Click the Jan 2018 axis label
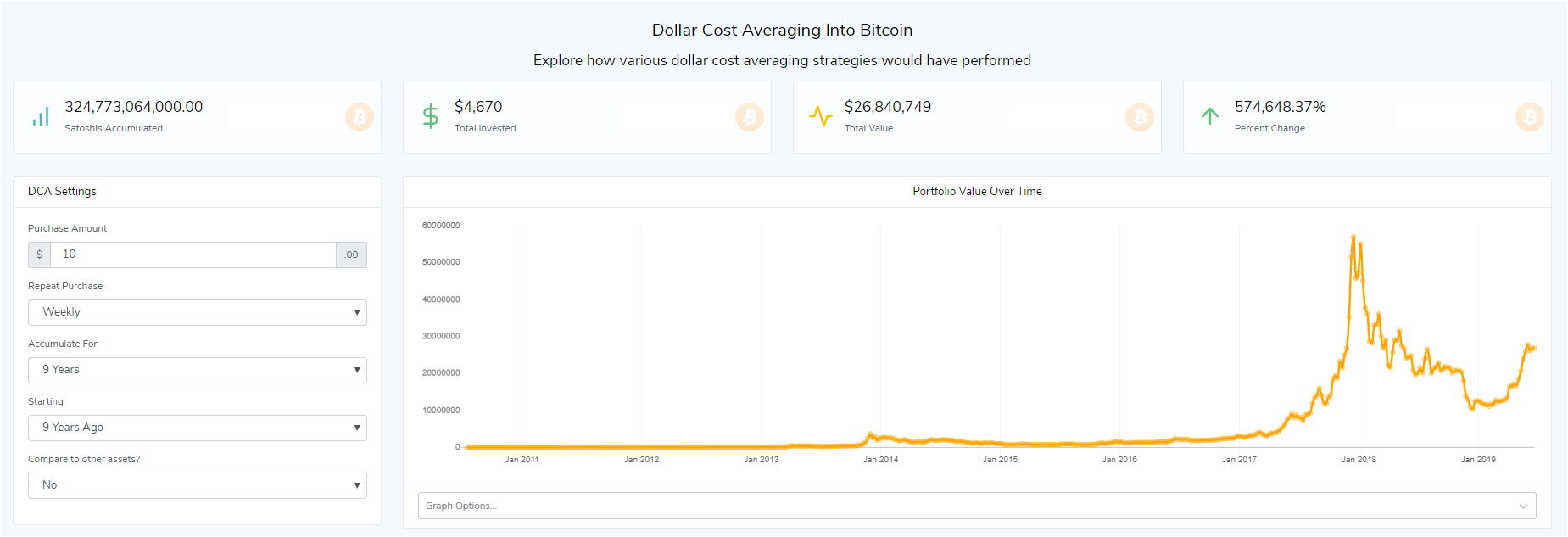This screenshot has width=1568, height=537. [x=1359, y=460]
